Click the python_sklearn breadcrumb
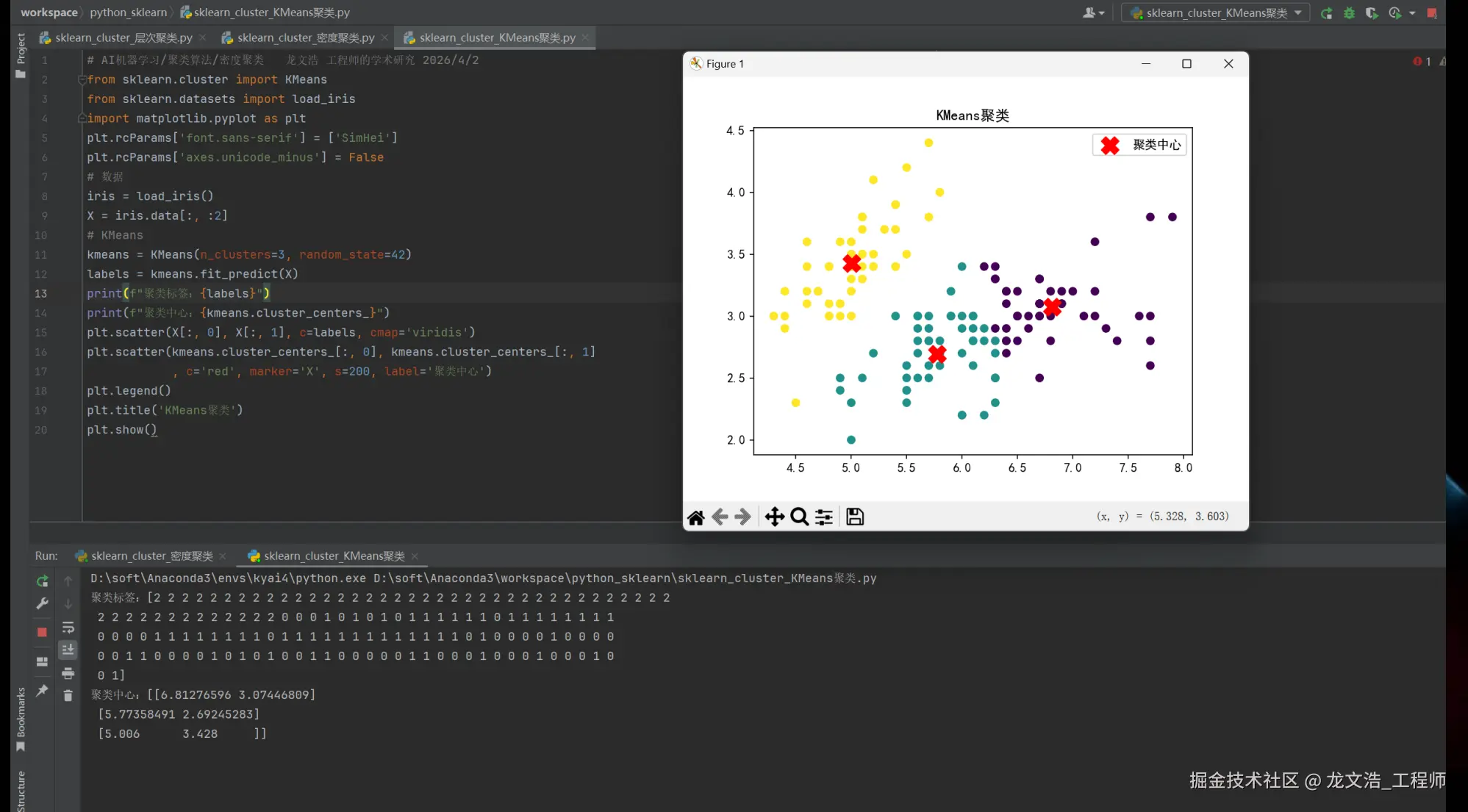 click(129, 12)
